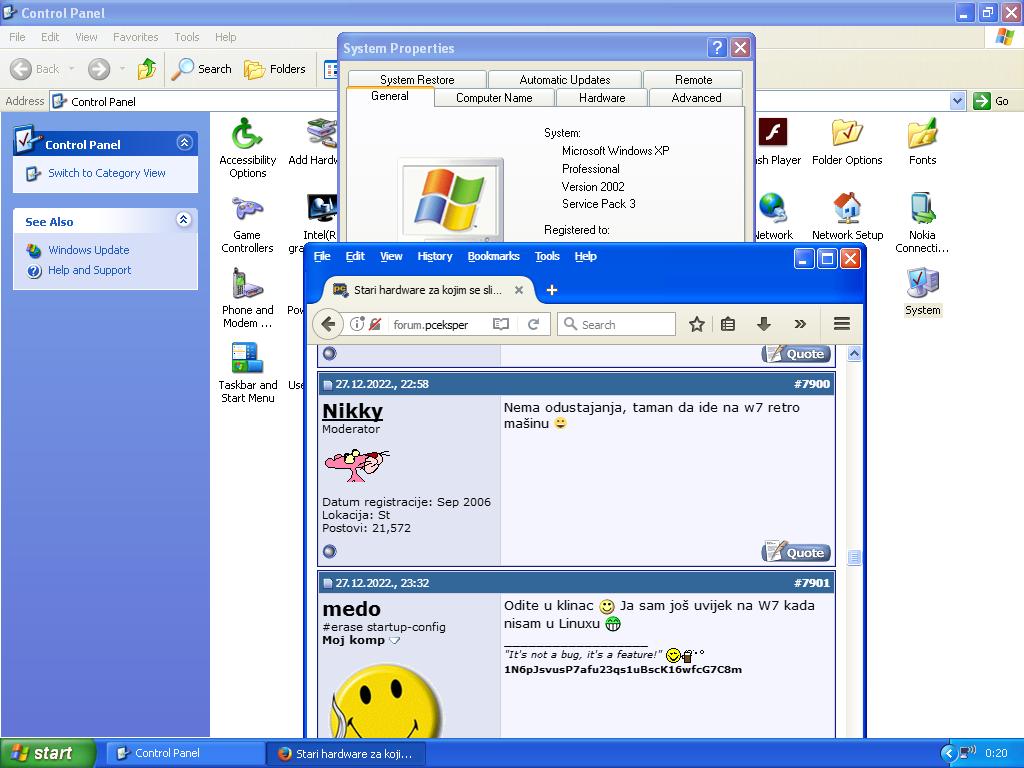Open Firefox Bookmarks menu
This screenshot has height=768, width=1024.
(x=494, y=256)
